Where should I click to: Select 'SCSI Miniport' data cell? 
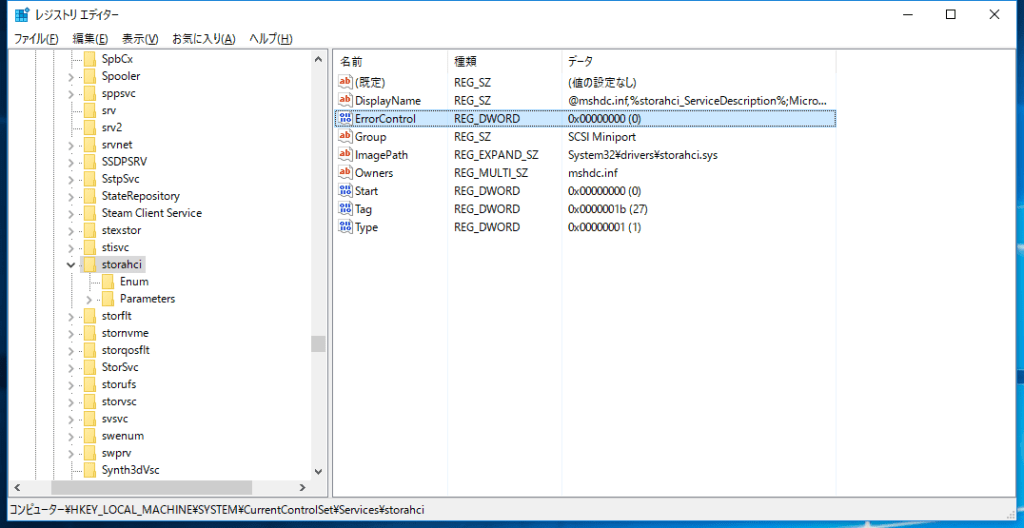[600, 137]
